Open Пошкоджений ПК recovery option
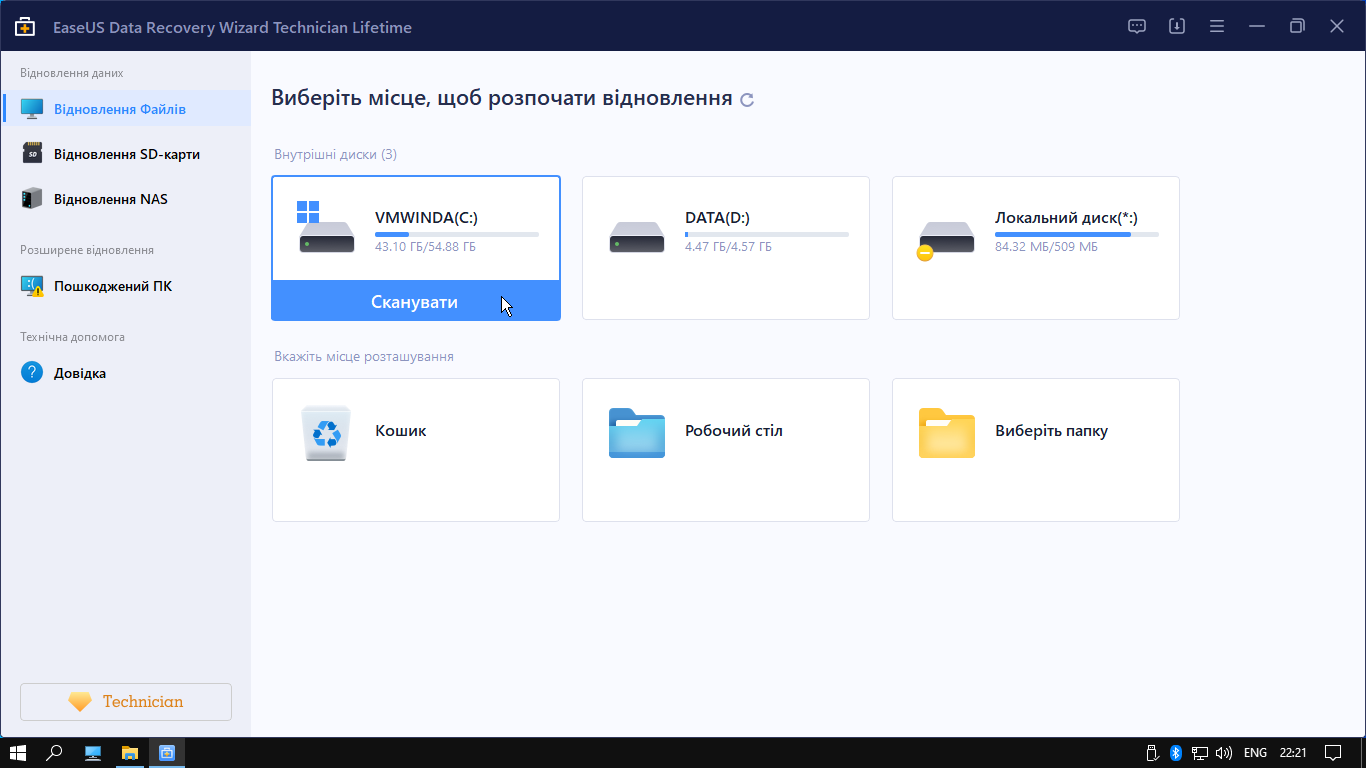Viewport: 1366px width, 768px height. point(126,286)
